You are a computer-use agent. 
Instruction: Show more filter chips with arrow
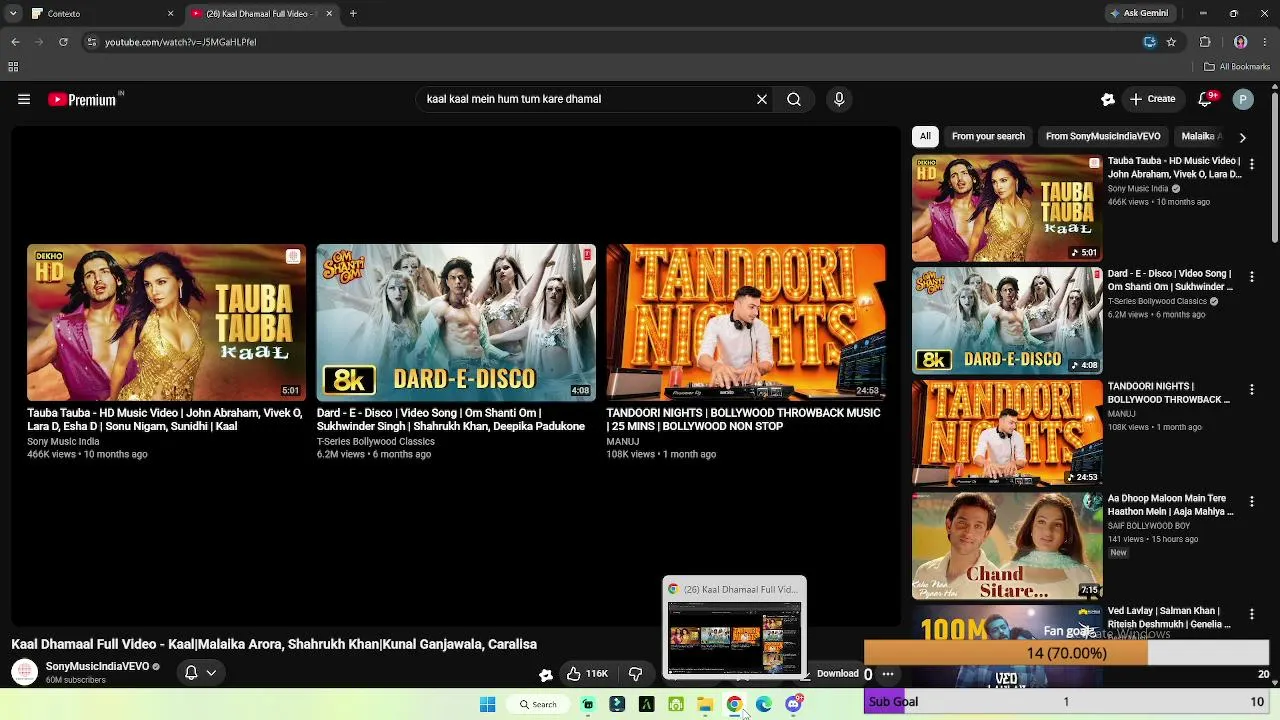click(1242, 137)
